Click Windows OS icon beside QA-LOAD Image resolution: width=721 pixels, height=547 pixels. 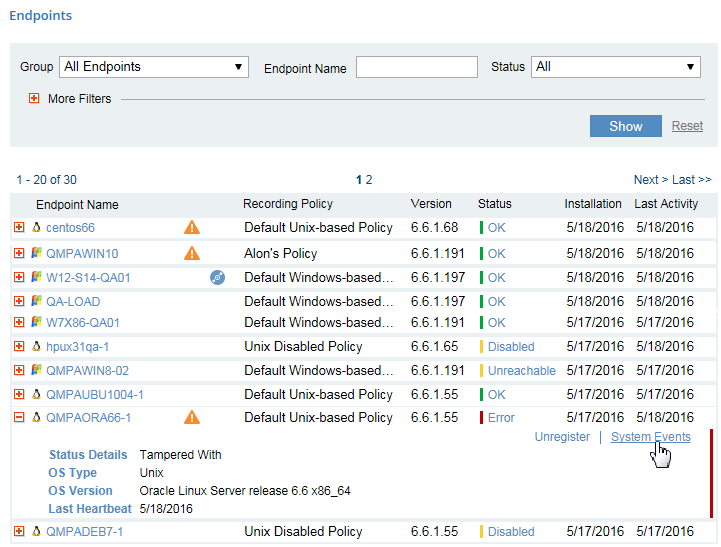click(x=36, y=301)
